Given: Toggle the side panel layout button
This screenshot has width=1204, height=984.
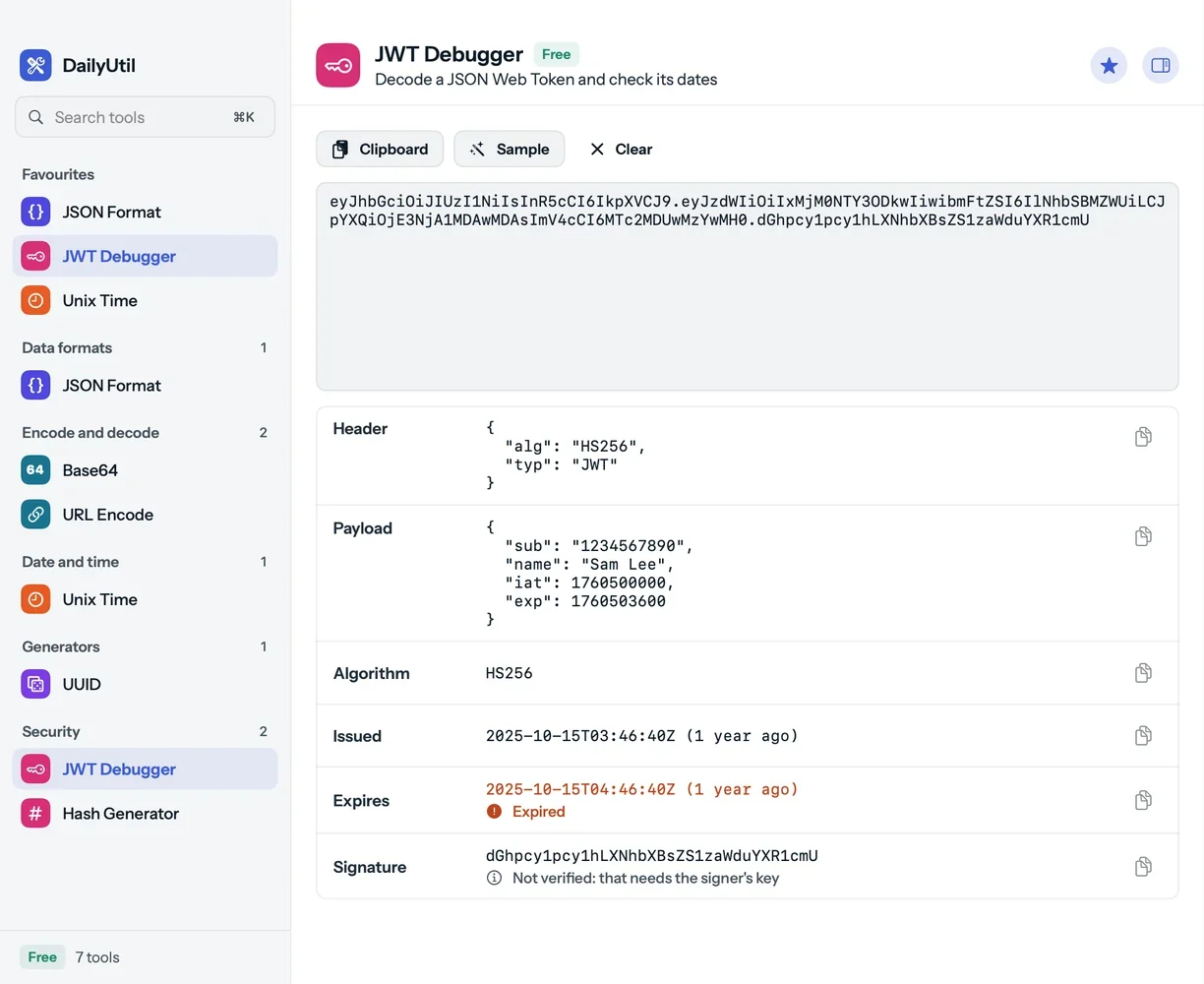Looking at the screenshot, I should coord(1161,65).
